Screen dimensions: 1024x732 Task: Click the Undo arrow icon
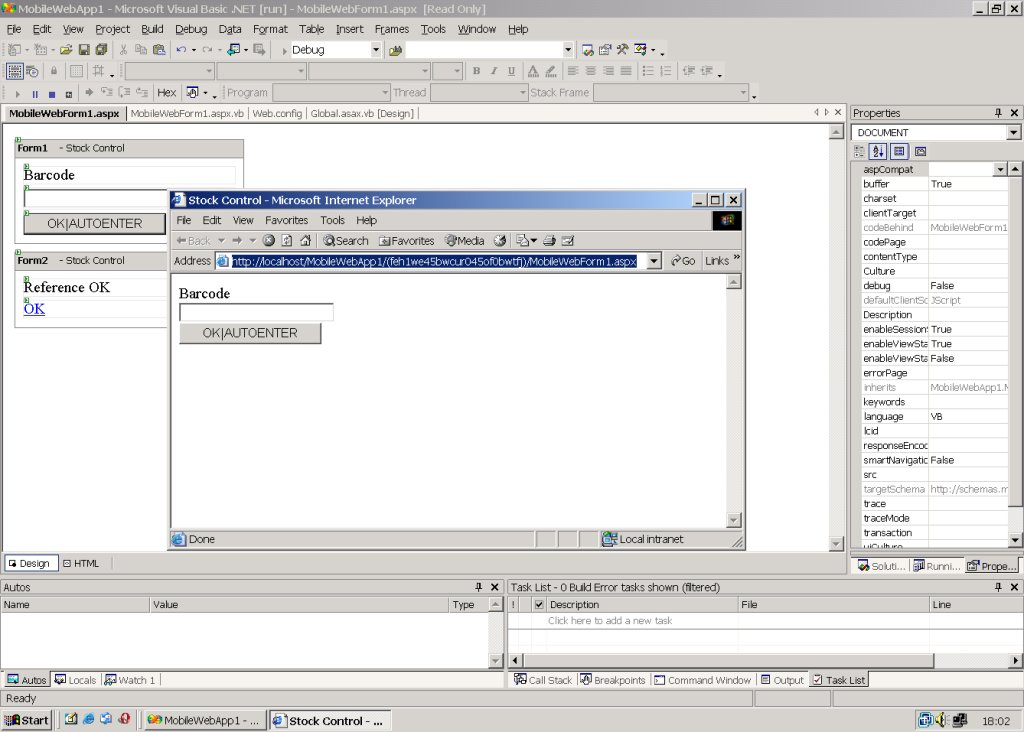181,50
